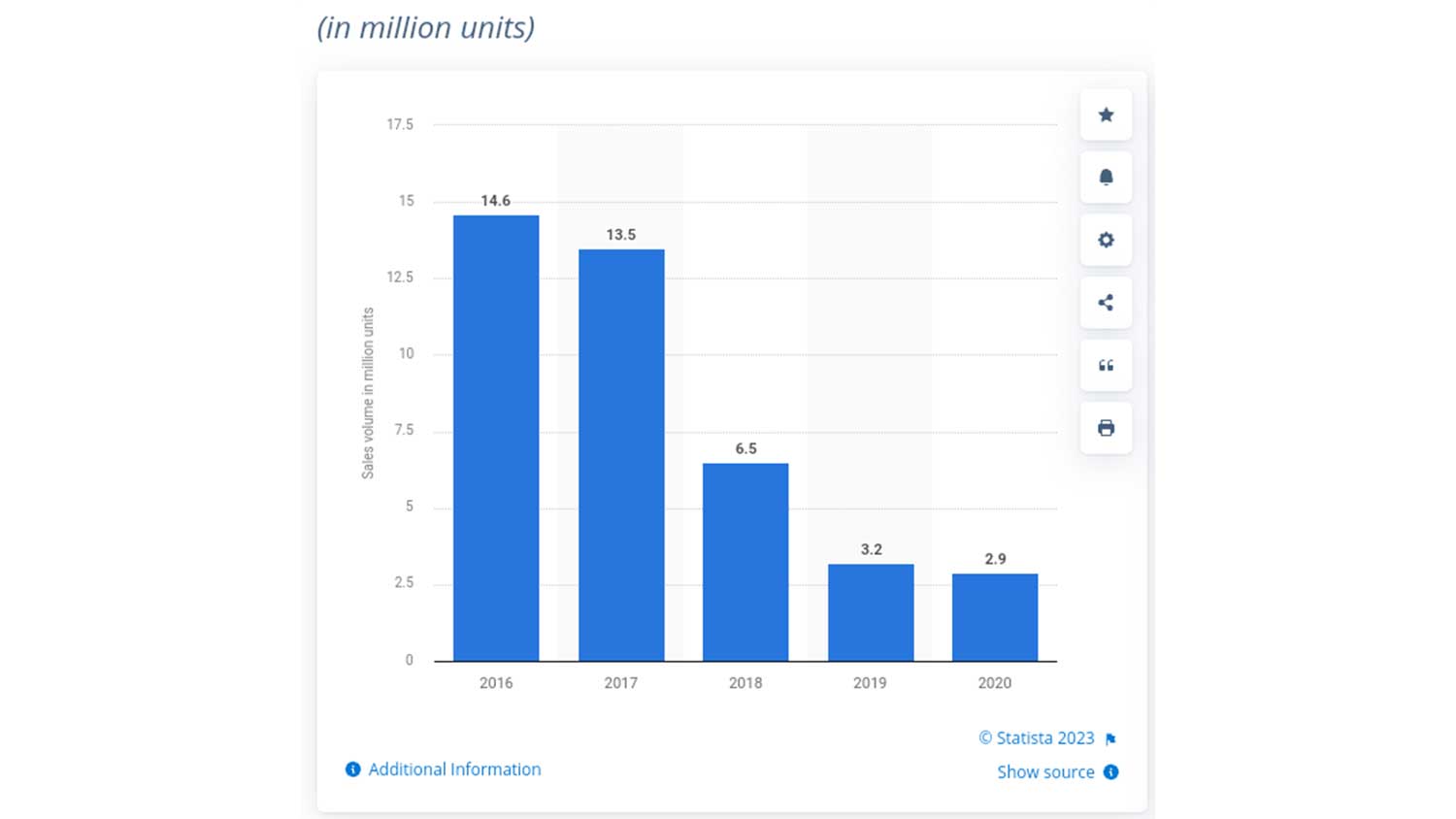
Task: Click the info icon beside Additional Information
Action: 353,770
